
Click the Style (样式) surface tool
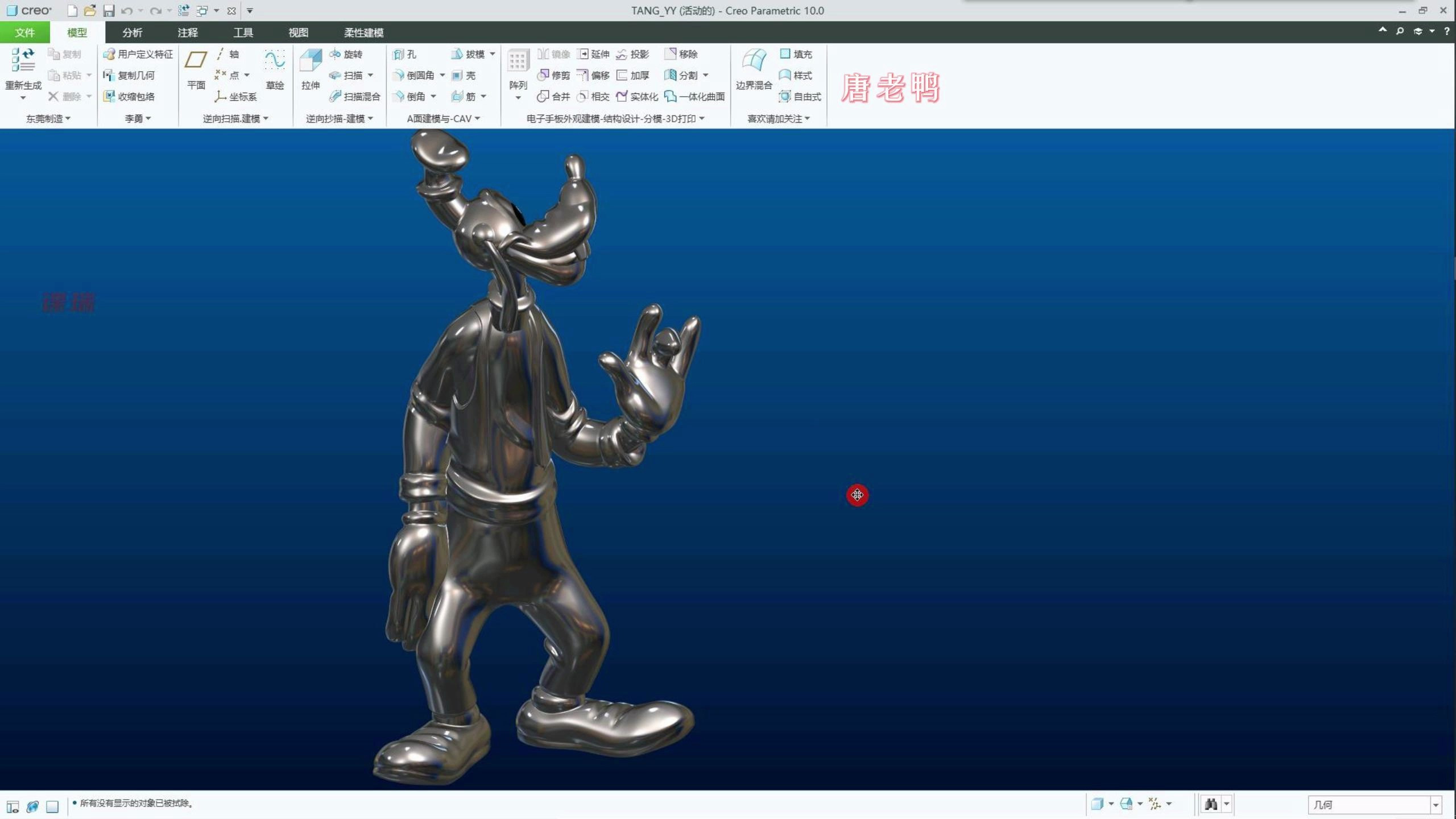click(796, 75)
